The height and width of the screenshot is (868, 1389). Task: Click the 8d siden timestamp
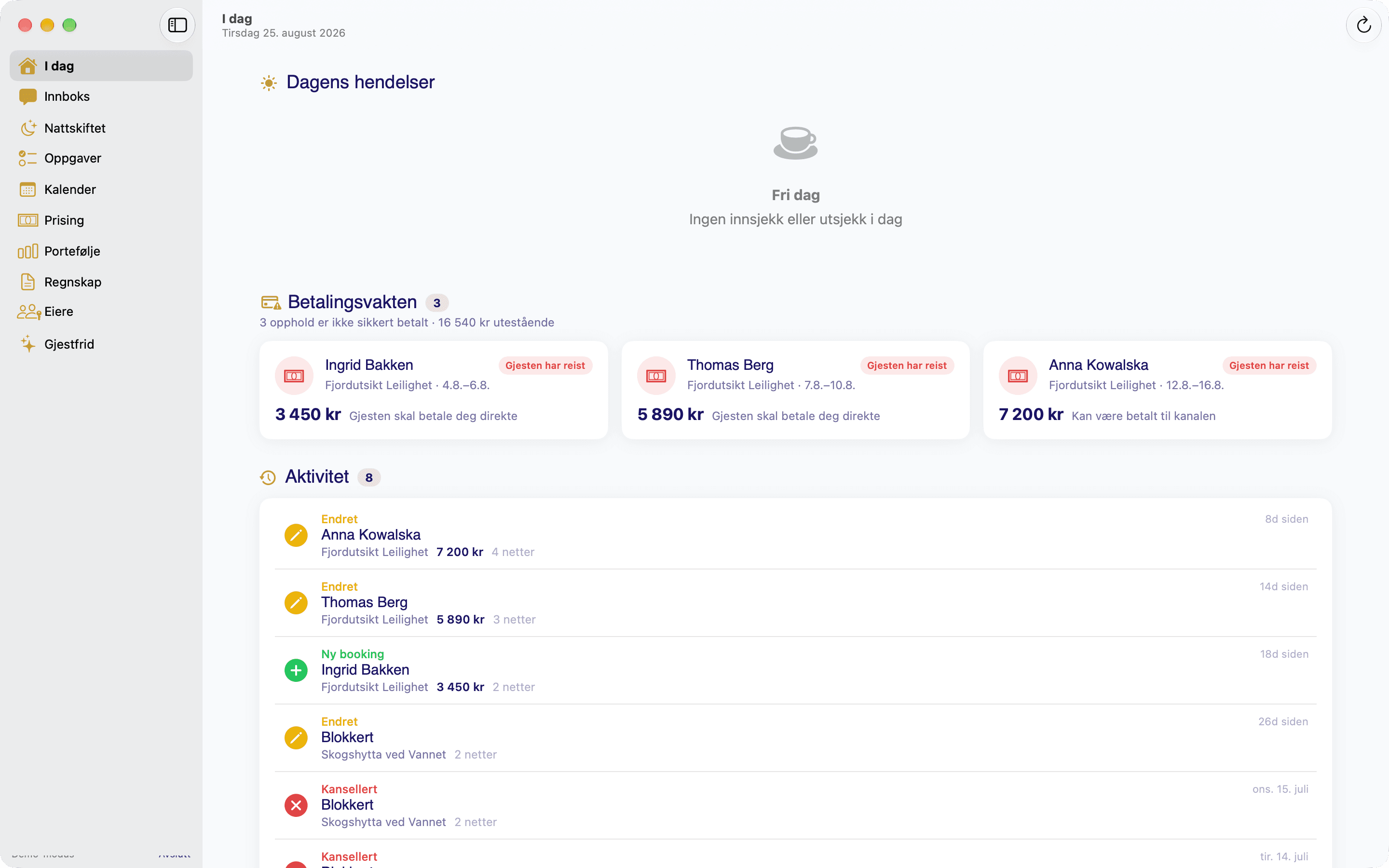click(x=1286, y=519)
